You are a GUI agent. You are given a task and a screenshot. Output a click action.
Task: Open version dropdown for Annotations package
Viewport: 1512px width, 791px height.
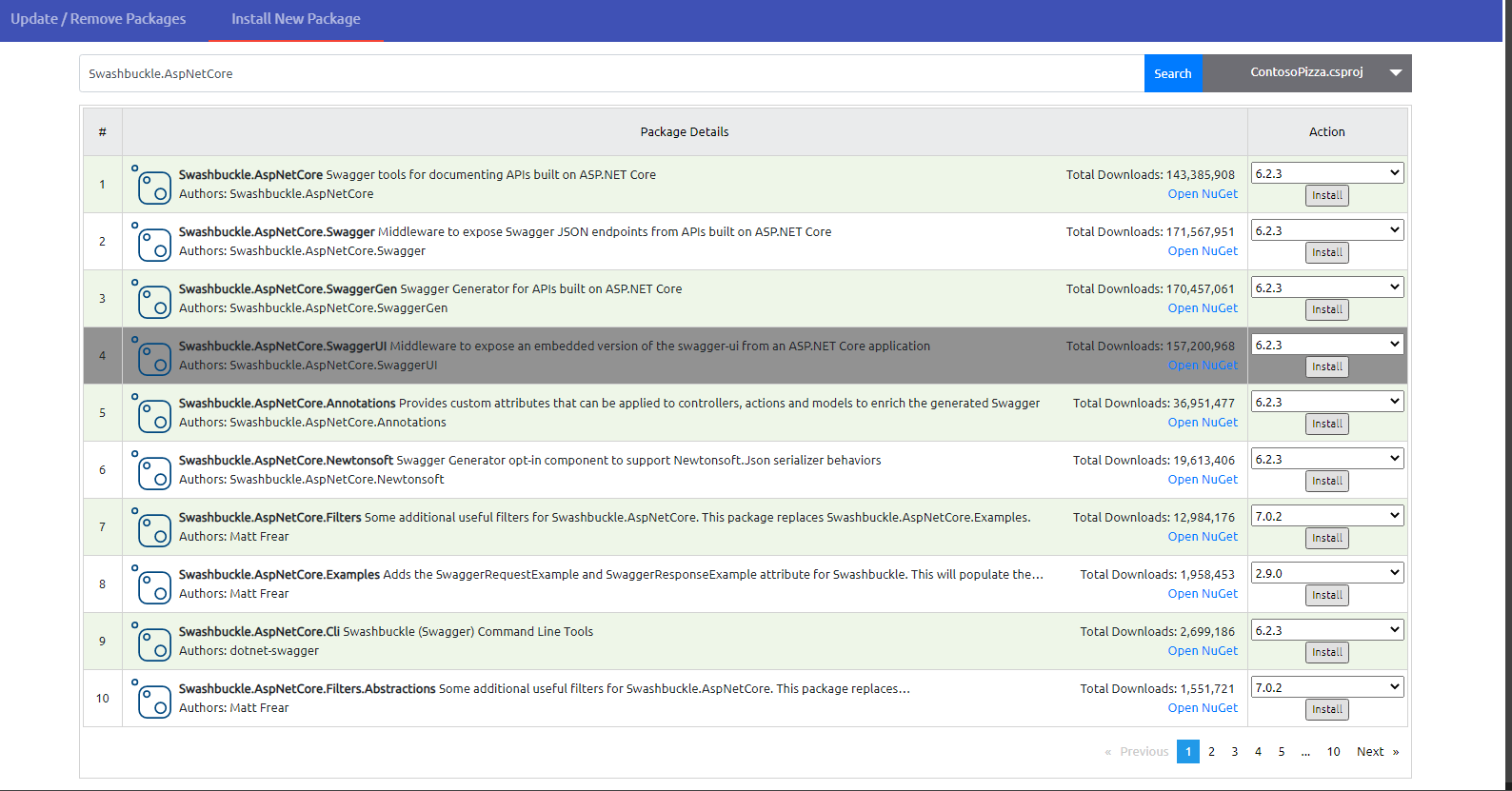pyautogui.click(x=1327, y=402)
